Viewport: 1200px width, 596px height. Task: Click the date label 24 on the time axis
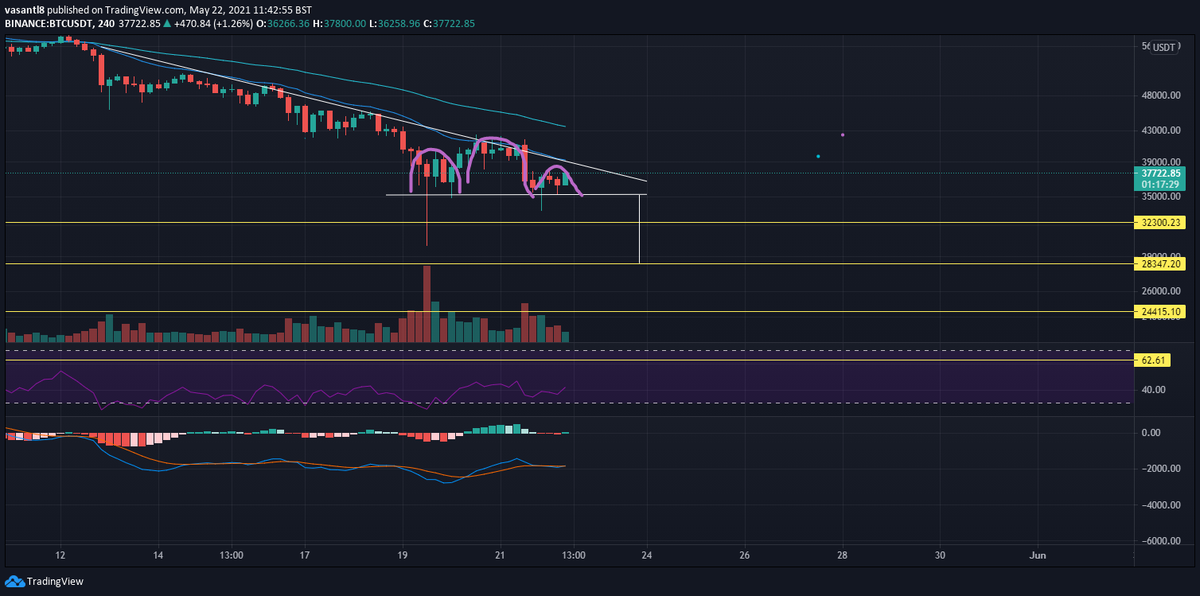[647, 555]
